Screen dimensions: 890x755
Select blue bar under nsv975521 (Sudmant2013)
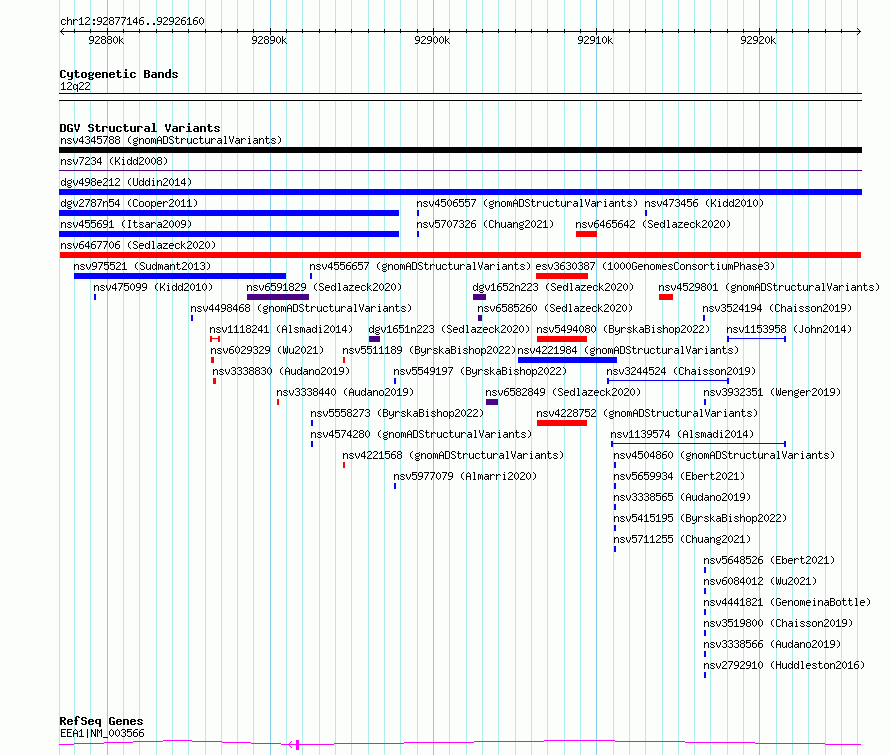coord(180,276)
